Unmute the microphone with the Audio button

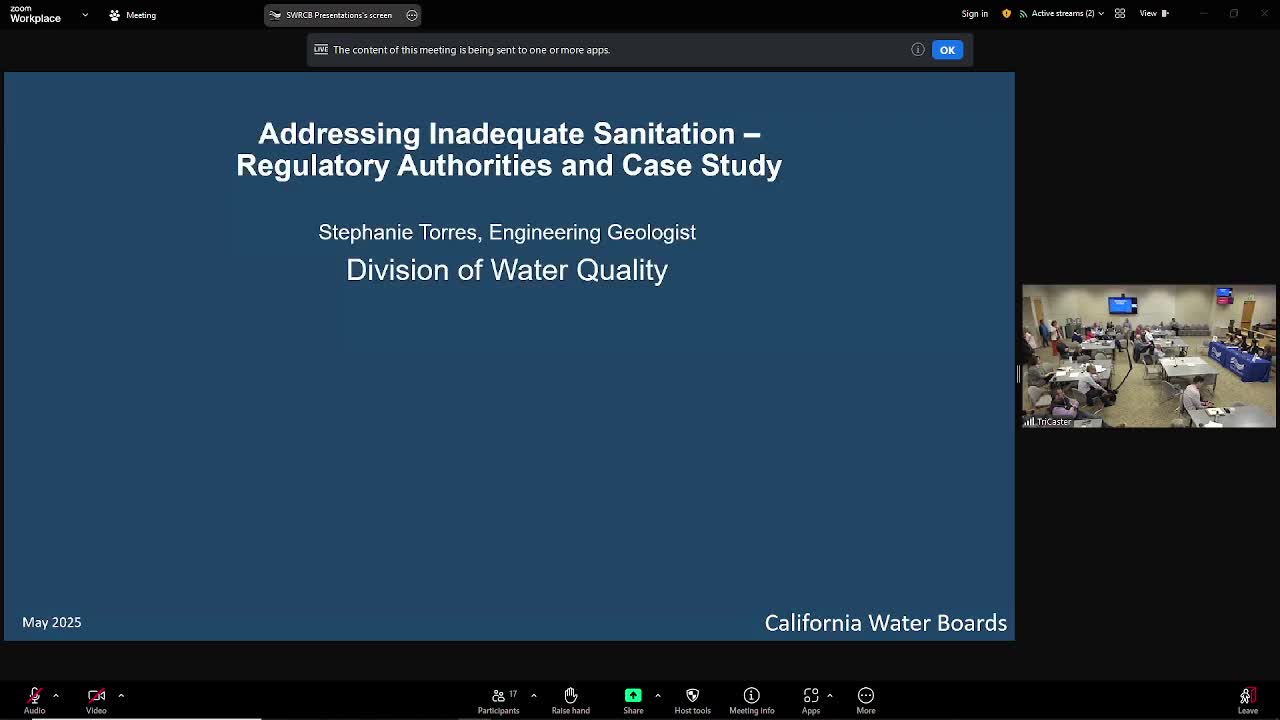pyautogui.click(x=34, y=700)
